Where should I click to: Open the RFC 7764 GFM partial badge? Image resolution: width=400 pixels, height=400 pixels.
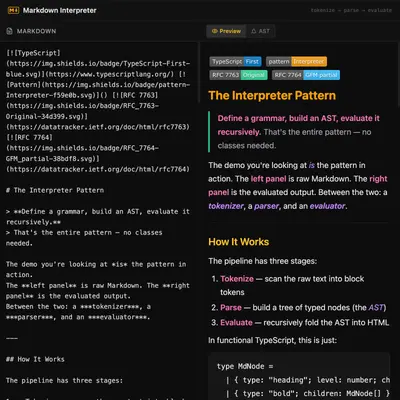click(x=306, y=75)
